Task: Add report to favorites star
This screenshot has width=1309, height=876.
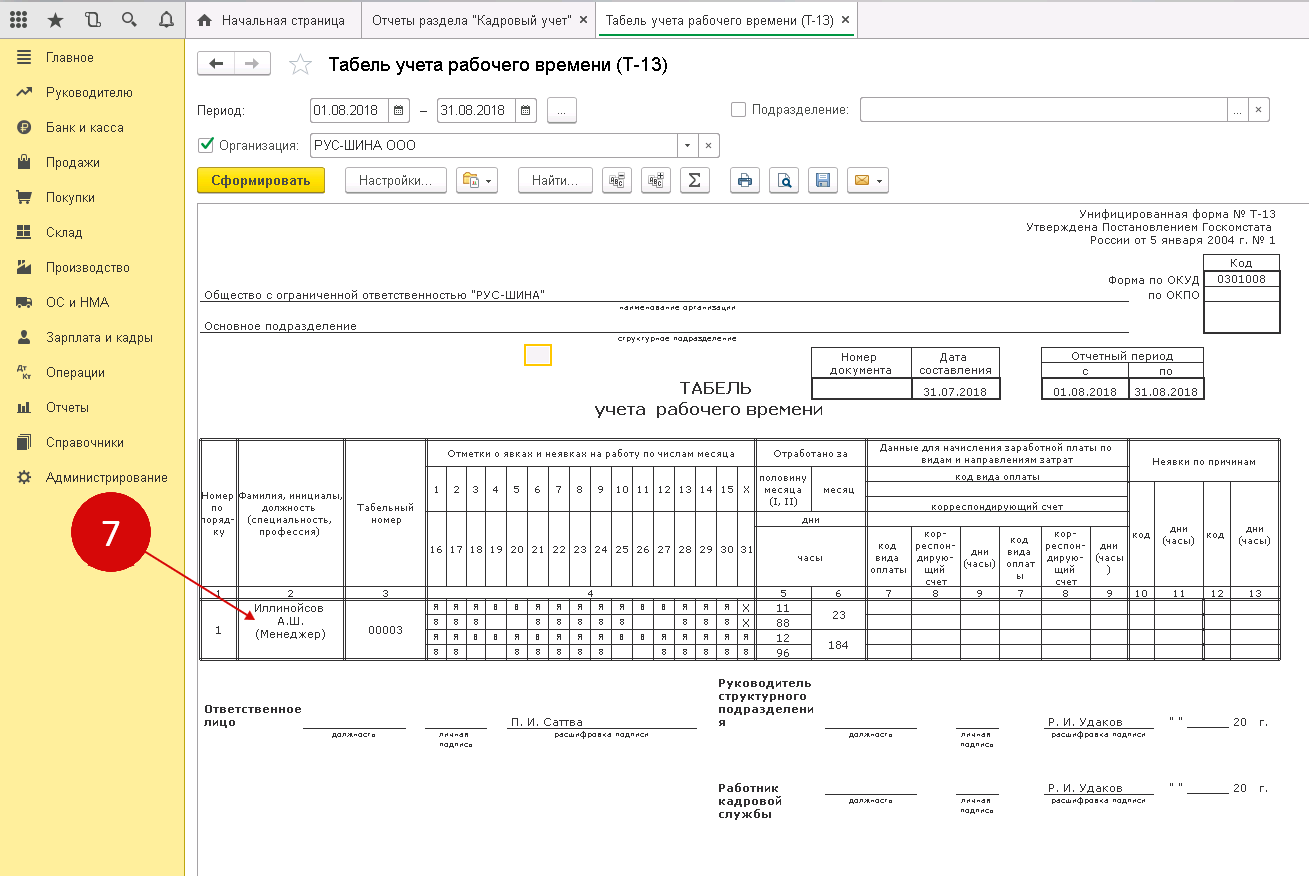Action: tap(299, 65)
